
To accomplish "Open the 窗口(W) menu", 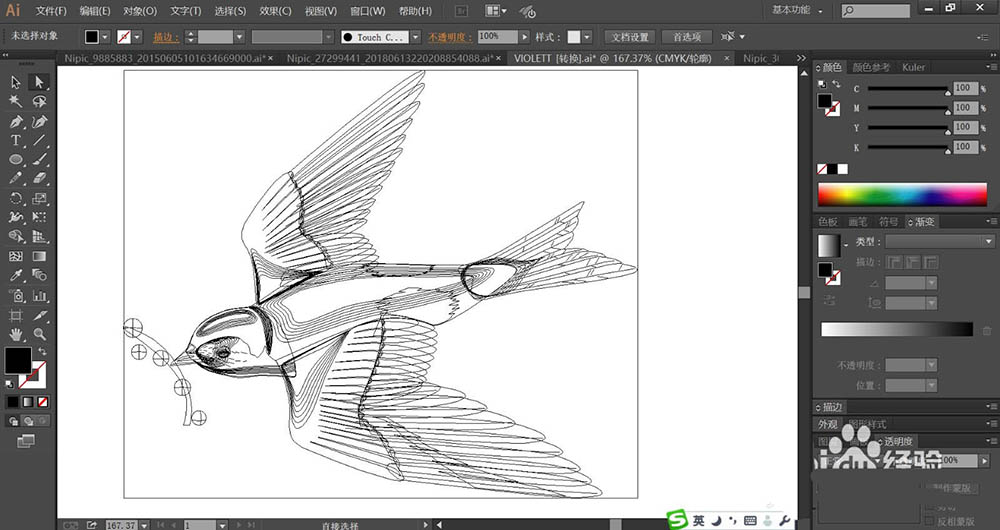I will [368, 11].
